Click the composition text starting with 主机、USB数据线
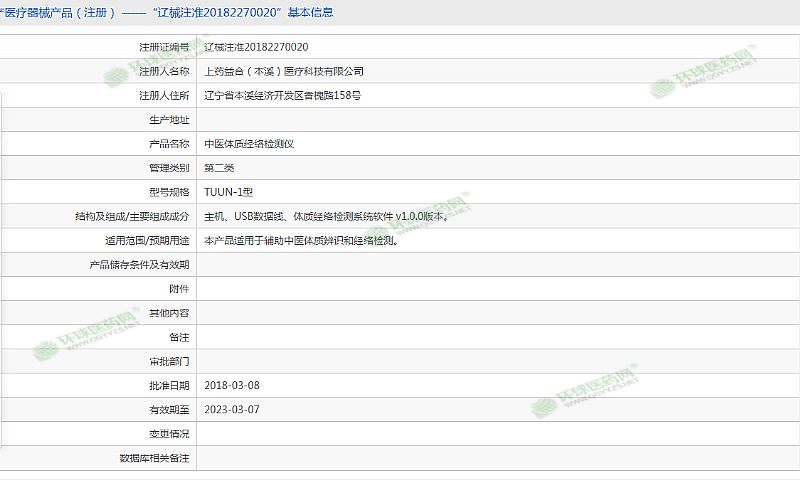 (x=318, y=216)
